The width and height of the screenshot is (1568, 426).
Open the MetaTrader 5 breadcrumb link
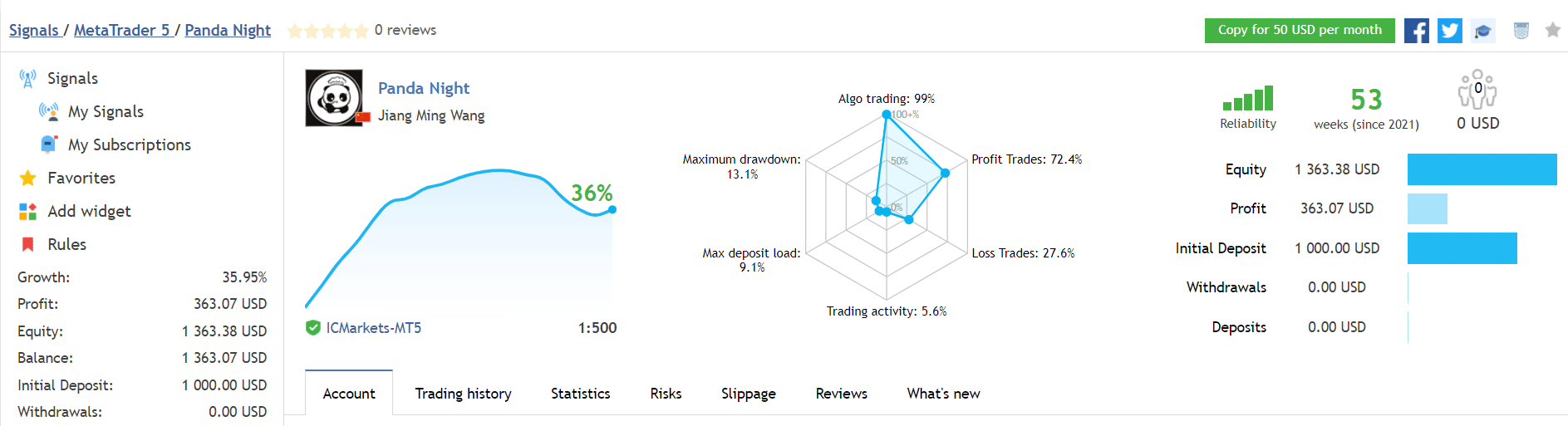click(121, 31)
